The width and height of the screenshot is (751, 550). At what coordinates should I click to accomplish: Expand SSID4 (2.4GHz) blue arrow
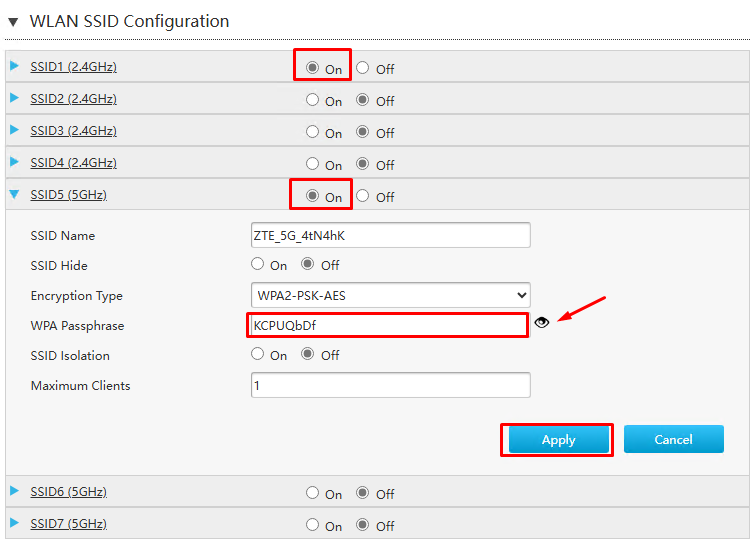pos(14,162)
